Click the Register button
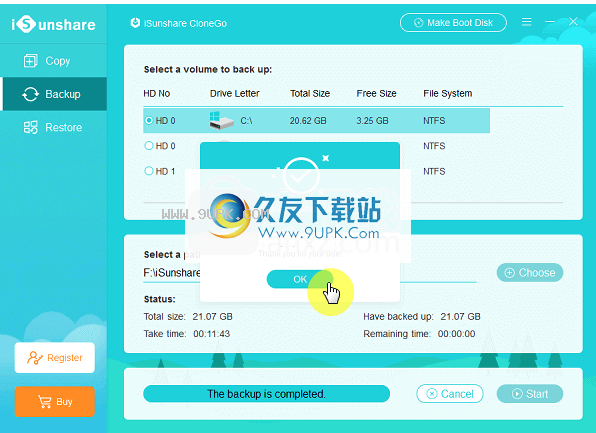Image resolution: width=596 pixels, height=433 pixels. pyautogui.click(x=55, y=358)
